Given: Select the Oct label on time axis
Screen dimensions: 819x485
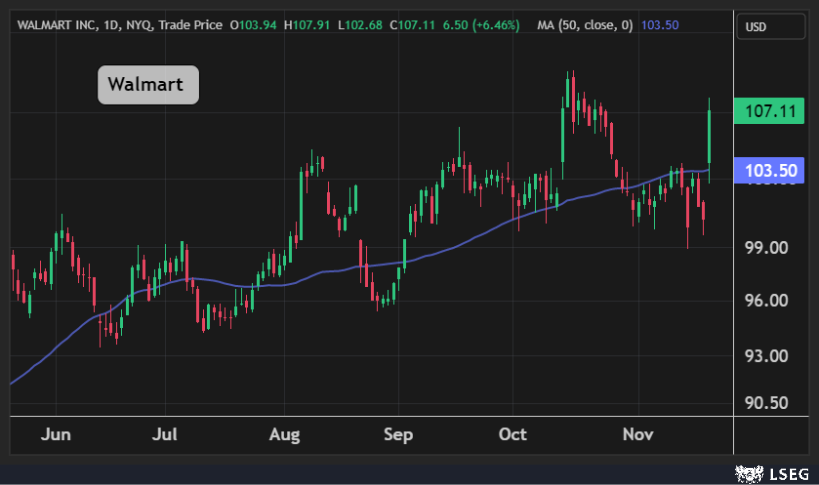Looking at the screenshot, I should (x=513, y=435).
